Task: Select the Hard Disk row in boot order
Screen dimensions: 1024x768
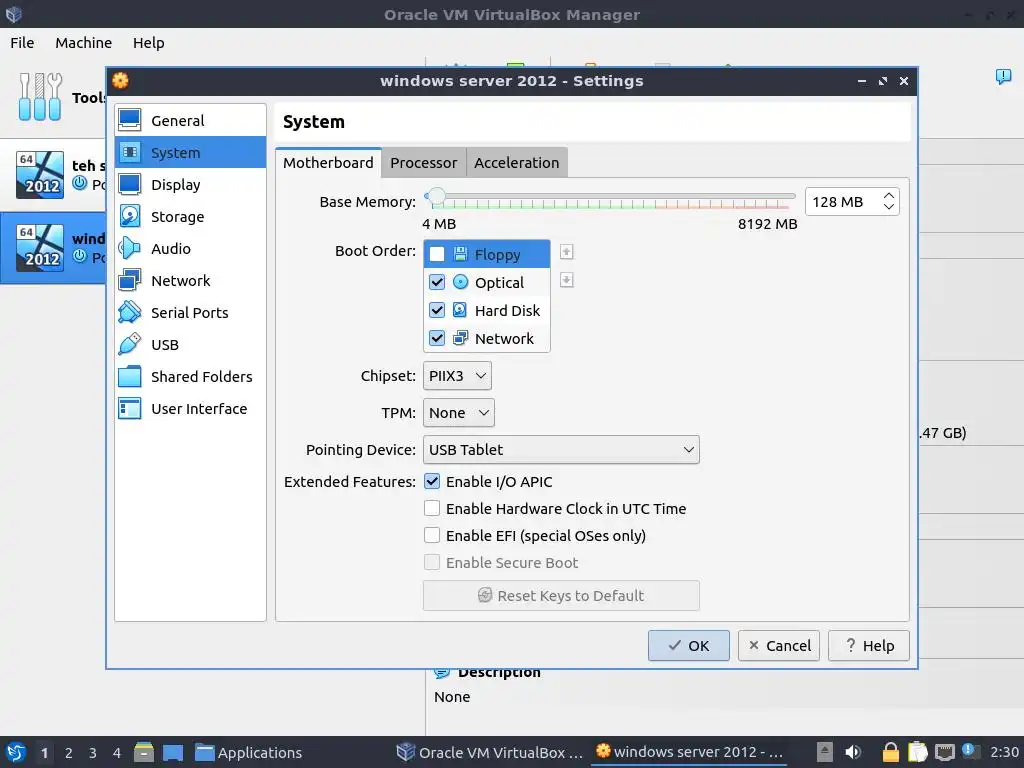Action: (x=487, y=310)
